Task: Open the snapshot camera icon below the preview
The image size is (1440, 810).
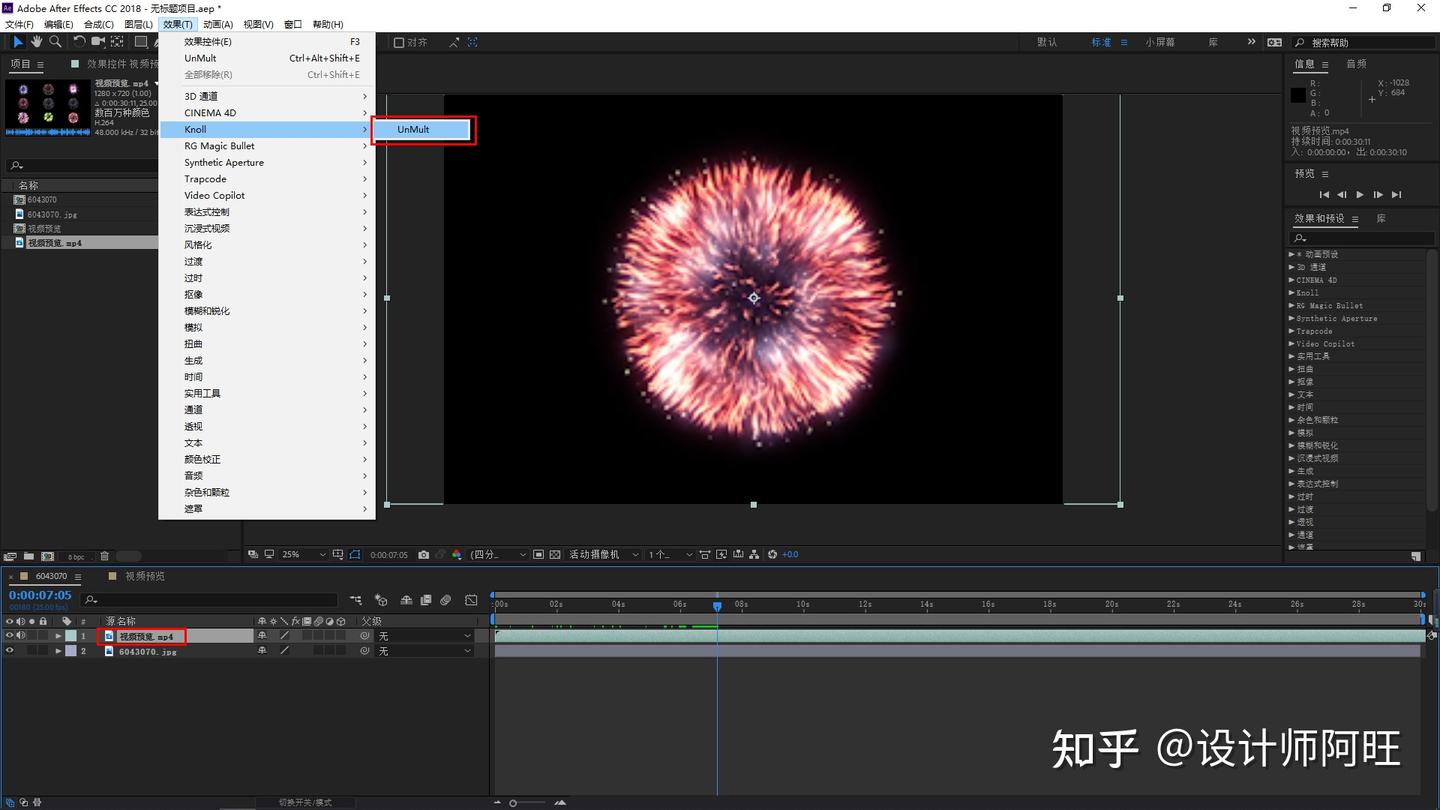Action: 424,554
